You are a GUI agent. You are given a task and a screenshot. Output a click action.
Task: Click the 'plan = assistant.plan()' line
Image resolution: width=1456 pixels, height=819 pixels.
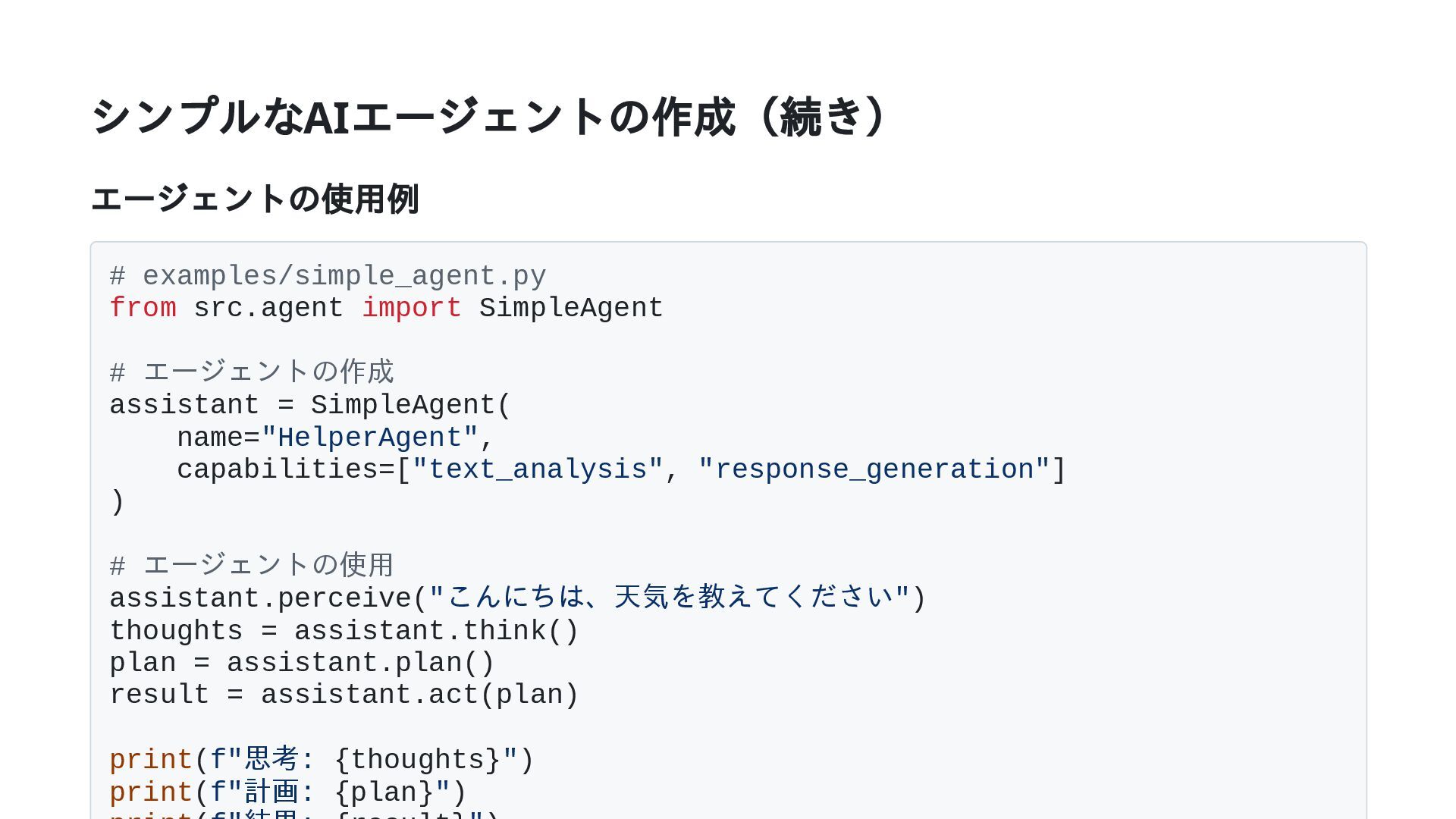(302, 663)
